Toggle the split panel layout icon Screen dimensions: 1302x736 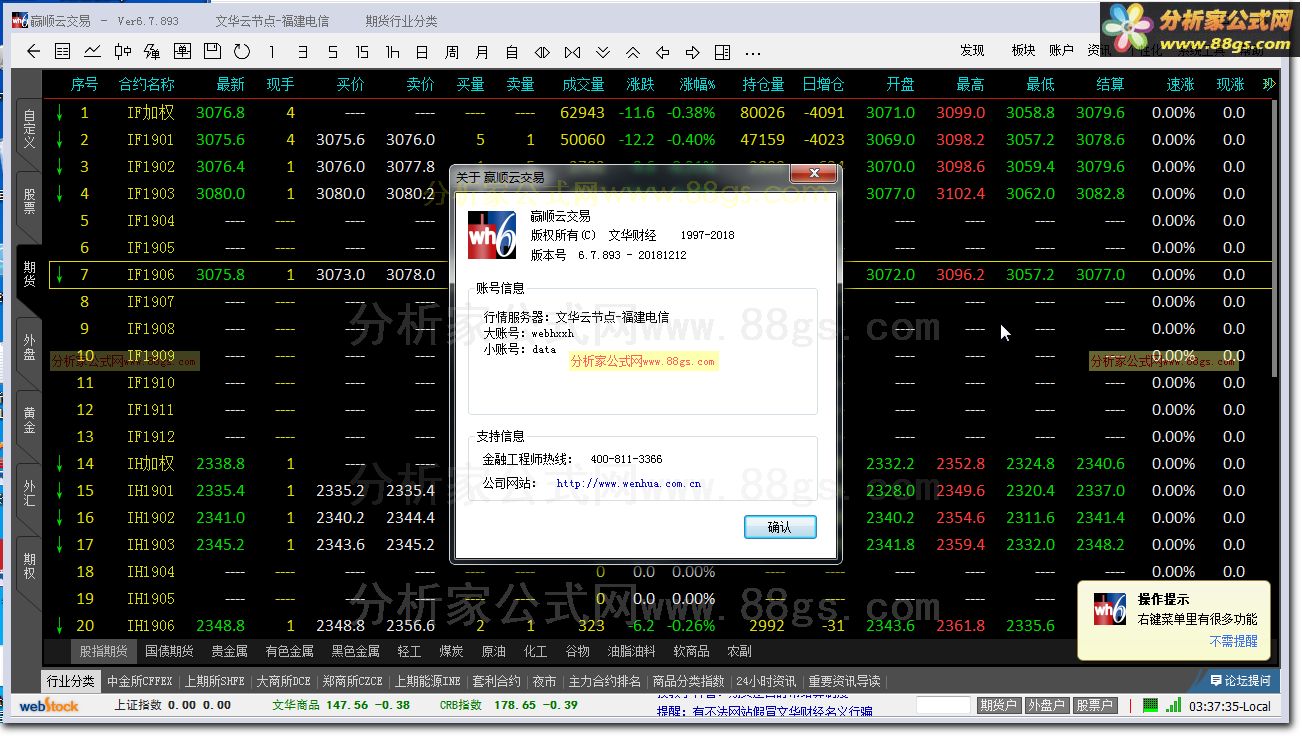point(722,52)
